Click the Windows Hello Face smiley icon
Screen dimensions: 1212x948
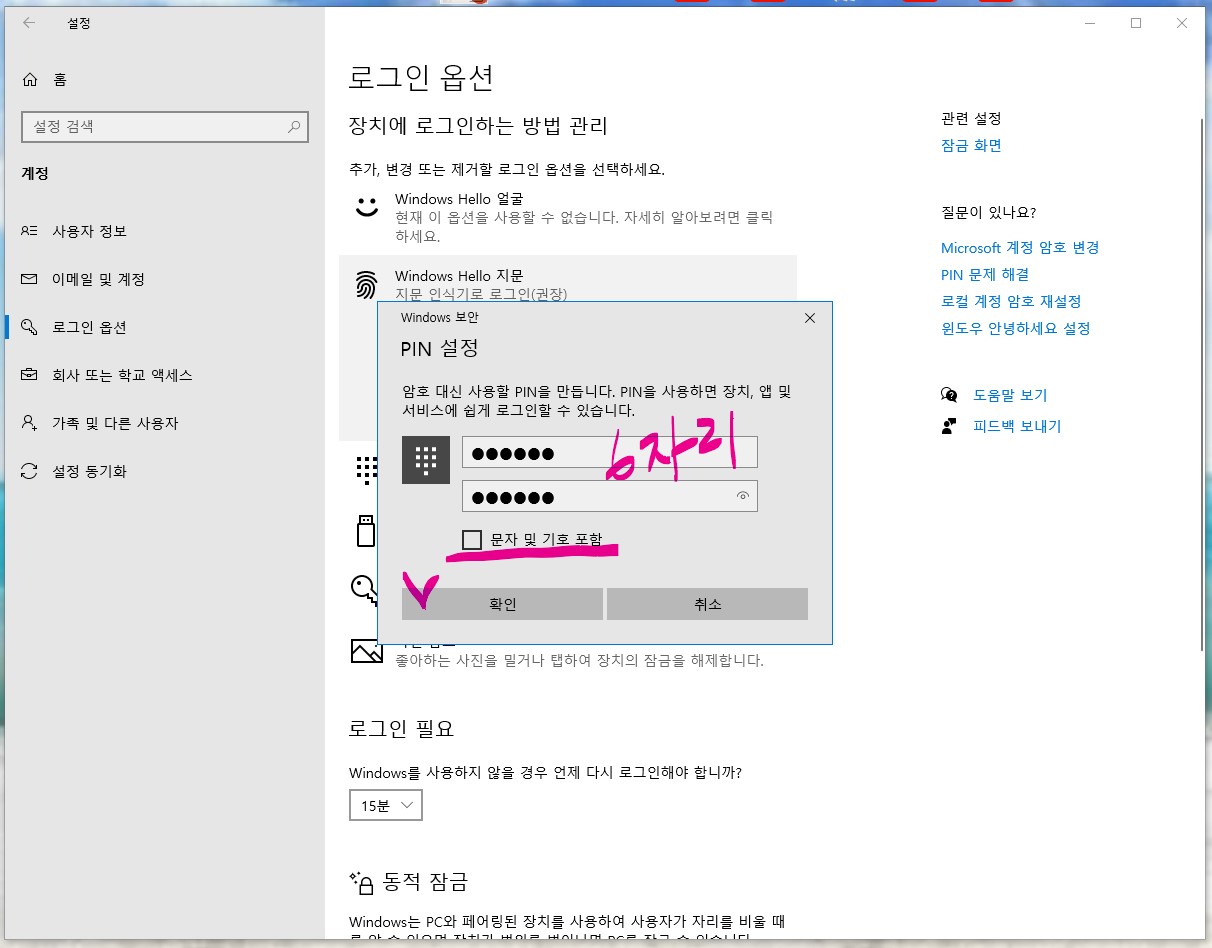coord(367,207)
